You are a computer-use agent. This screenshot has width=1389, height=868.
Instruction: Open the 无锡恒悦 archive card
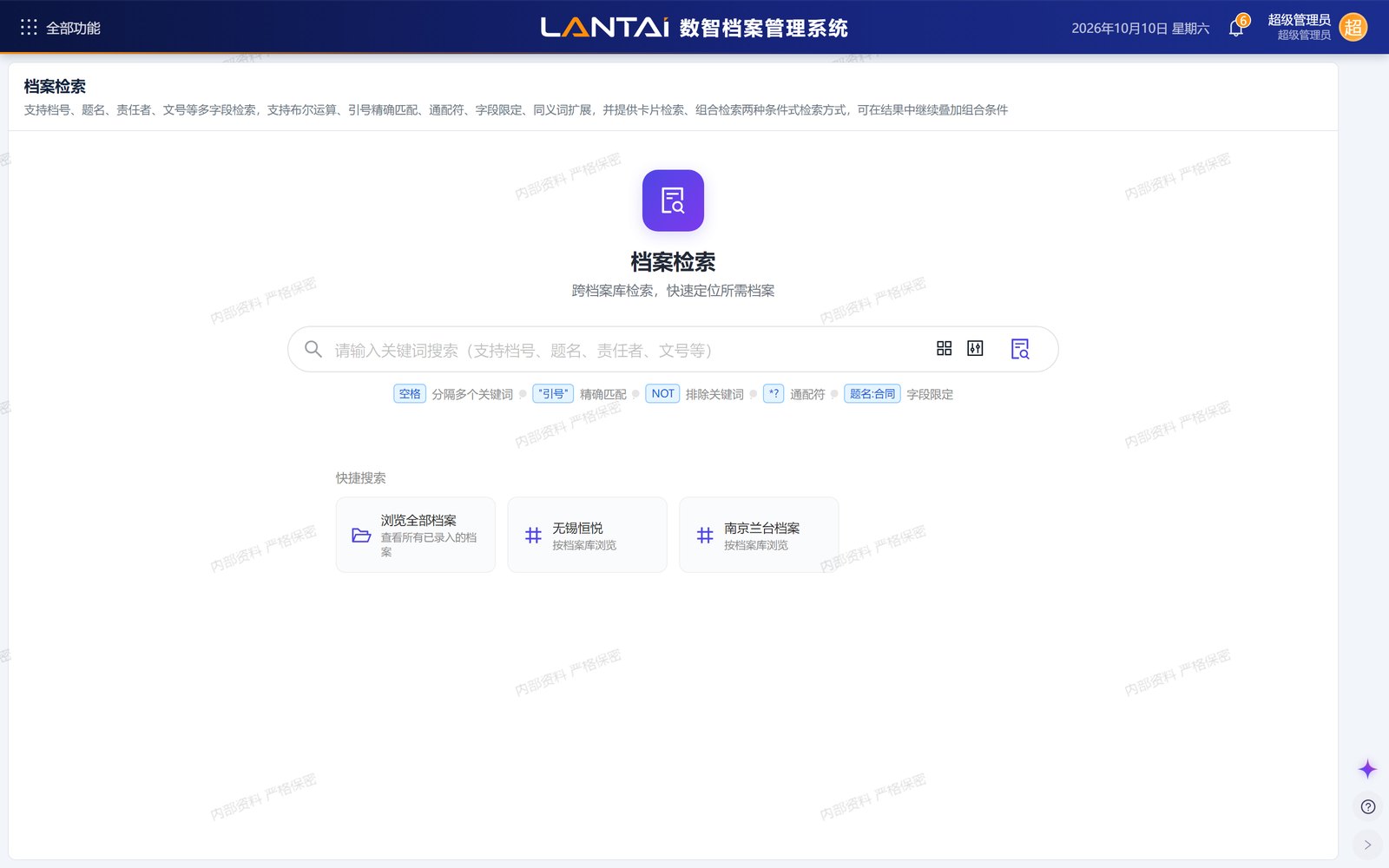click(587, 535)
